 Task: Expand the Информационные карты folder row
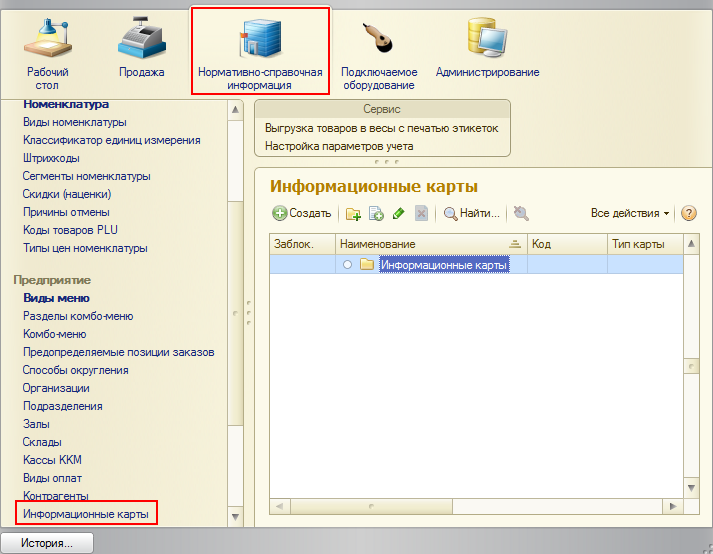tap(347, 264)
